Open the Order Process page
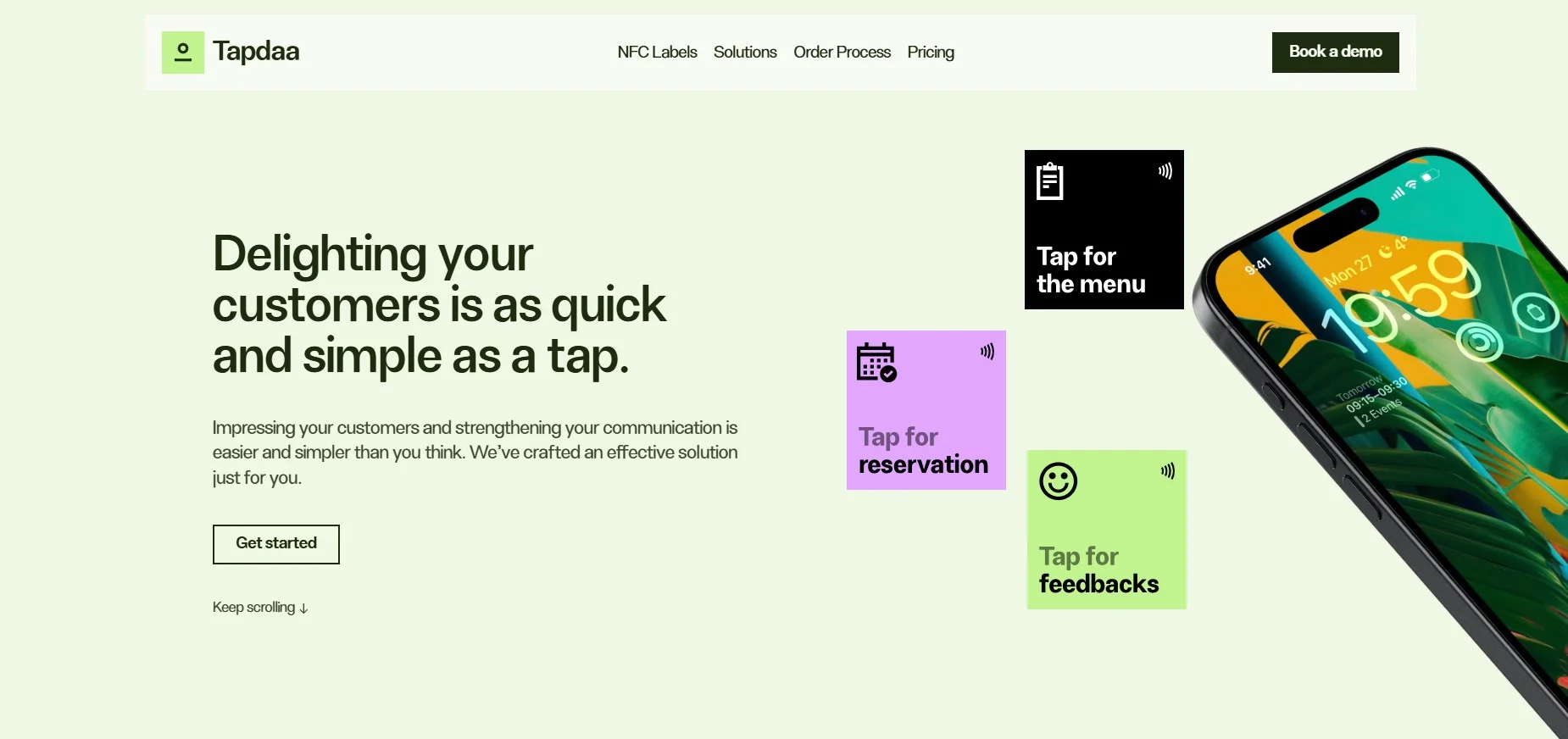1568x739 pixels. (x=842, y=53)
